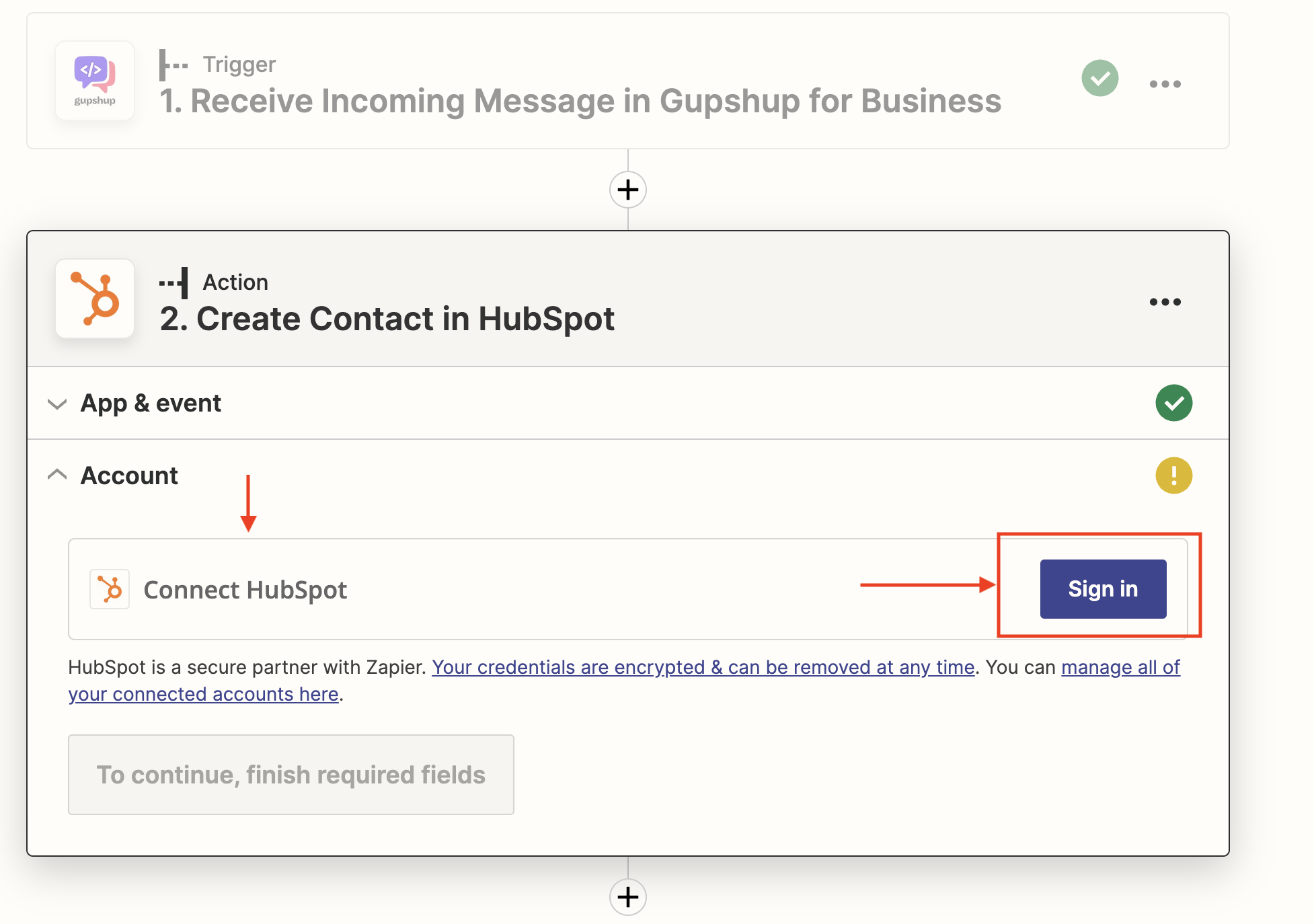Click the yellow warning icon beside Account
The width and height of the screenshot is (1314, 924).
click(1173, 475)
